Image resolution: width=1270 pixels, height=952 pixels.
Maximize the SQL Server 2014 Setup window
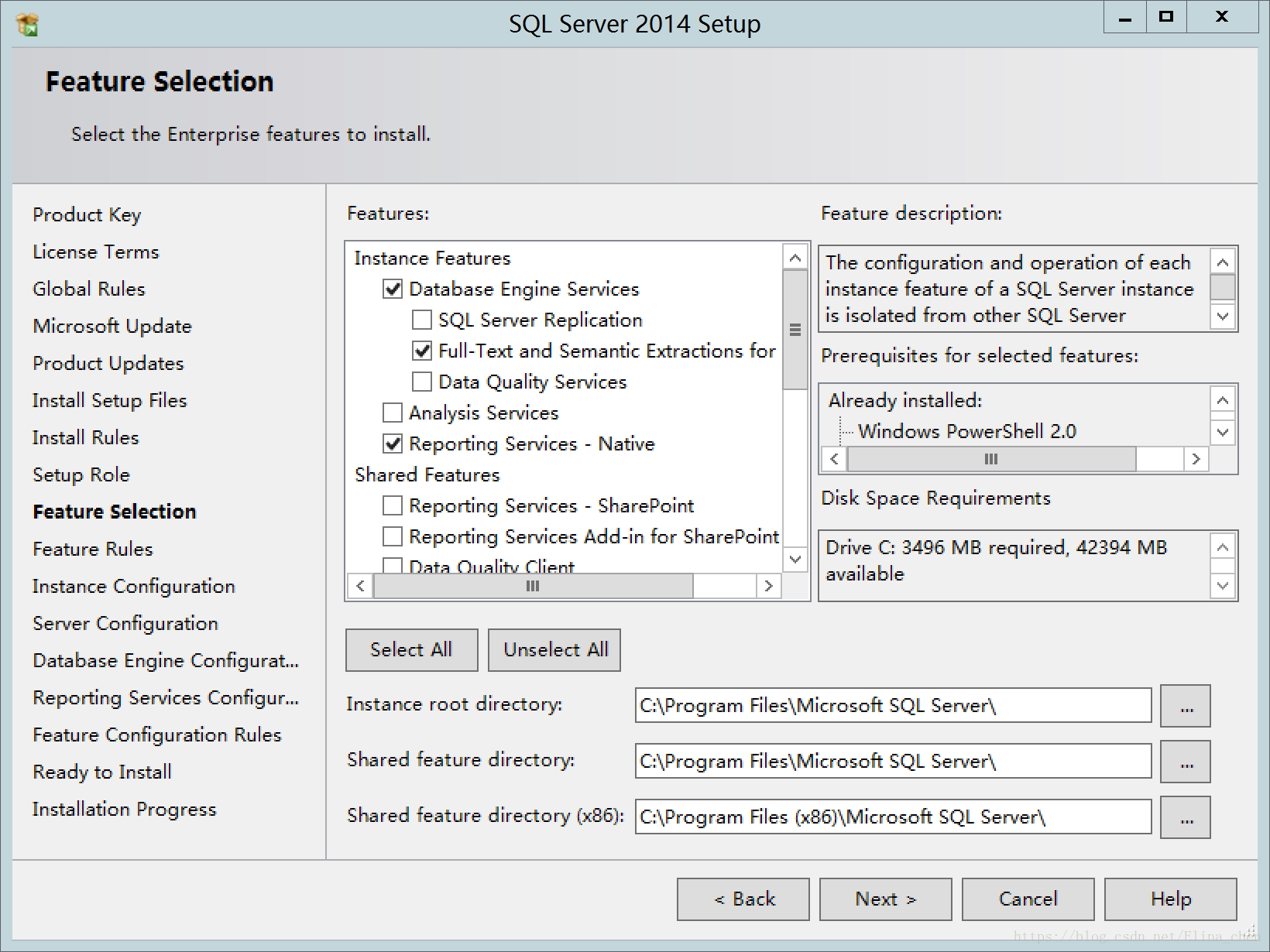point(1166,18)
